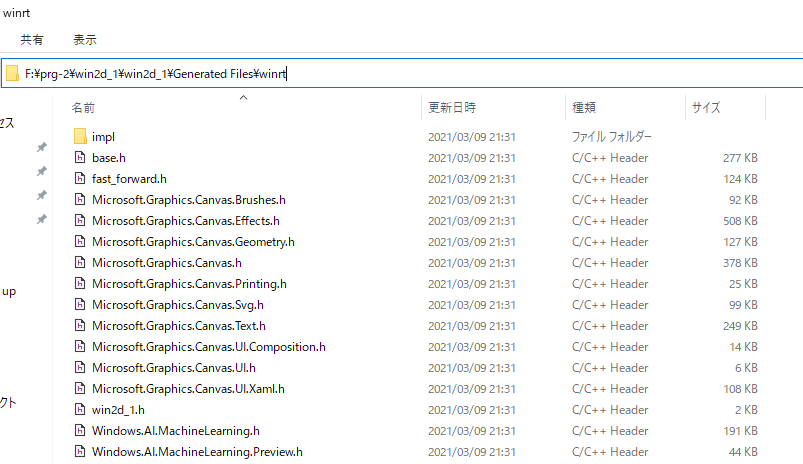Select the Microsoft.Graphics.Canvas.UI.Xaml.h file icon
803x464 pixels.
tap(80, 389)
